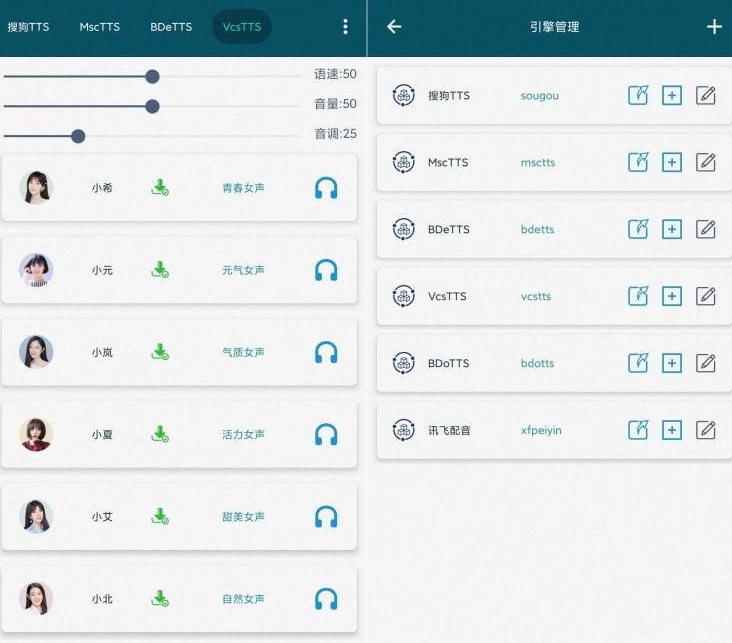Share the 讯飞配音 engine entry
732x643 pixels.
pos(638,430)
